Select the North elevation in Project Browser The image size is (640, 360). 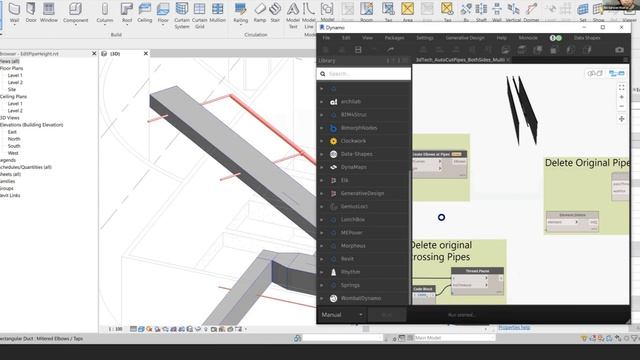pos(14,139)
